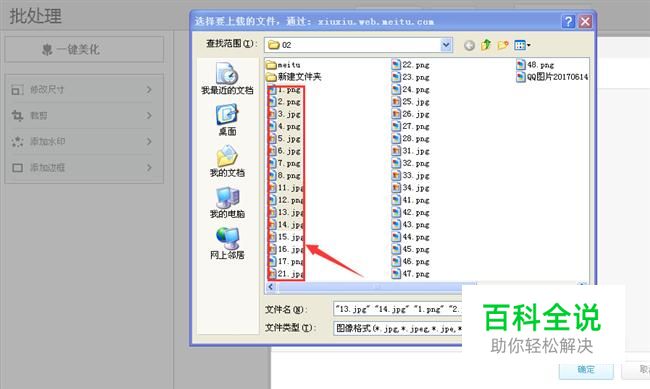Viewport: 650px width, 389px height.
Task: Select file 41.png
Action: pyautogui.click(x=411, y=200)
